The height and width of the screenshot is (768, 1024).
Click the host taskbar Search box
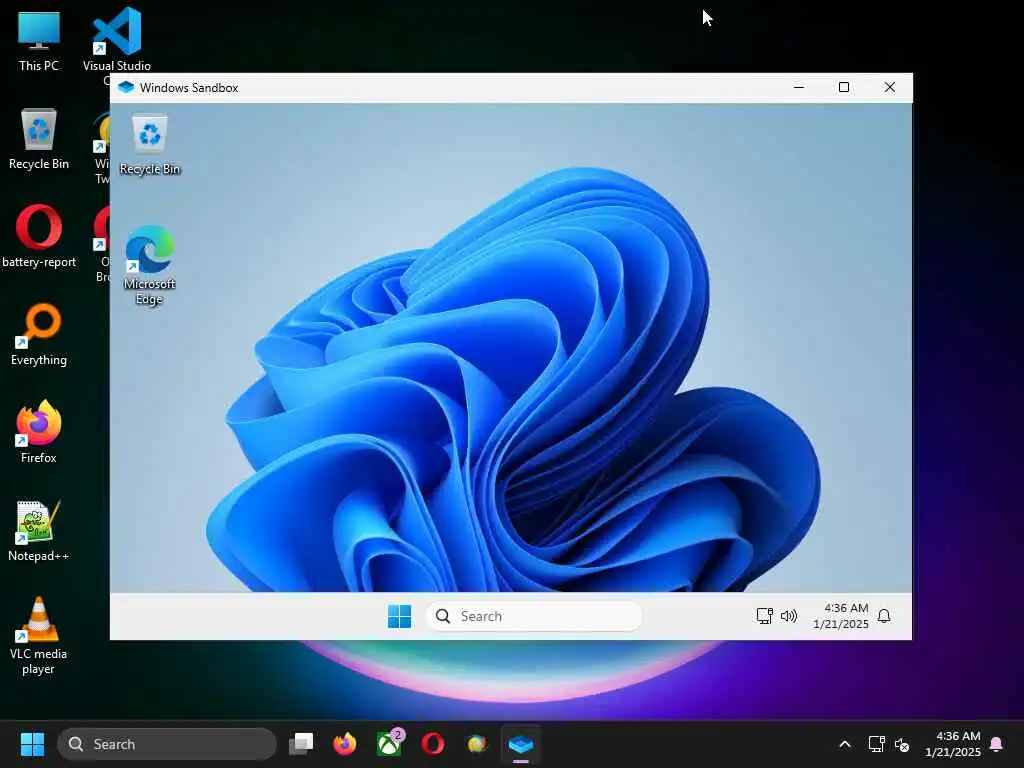(x=167, y=744)
